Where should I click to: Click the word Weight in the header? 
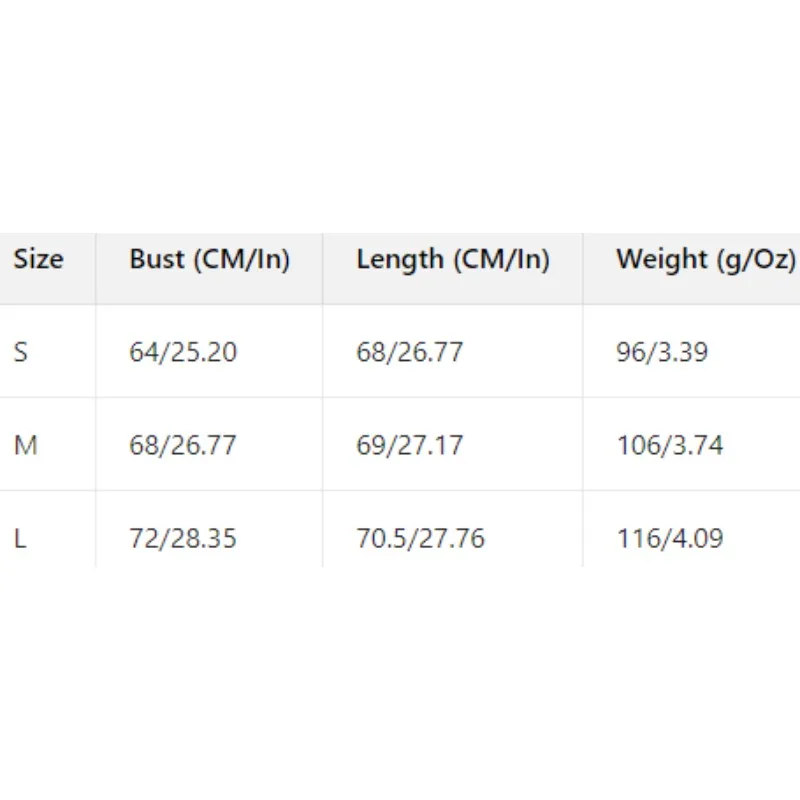tap(660, 260)
